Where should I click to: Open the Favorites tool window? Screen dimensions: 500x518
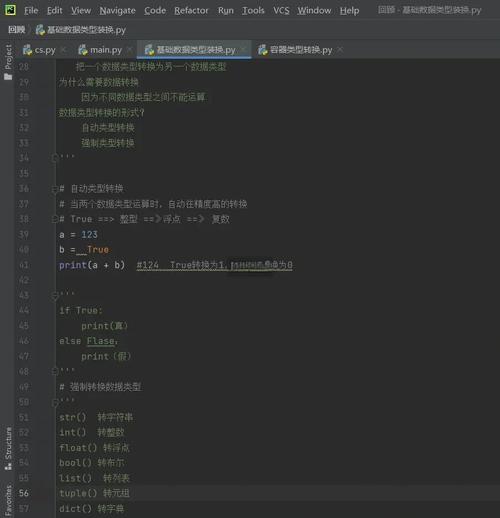(8, 501)
